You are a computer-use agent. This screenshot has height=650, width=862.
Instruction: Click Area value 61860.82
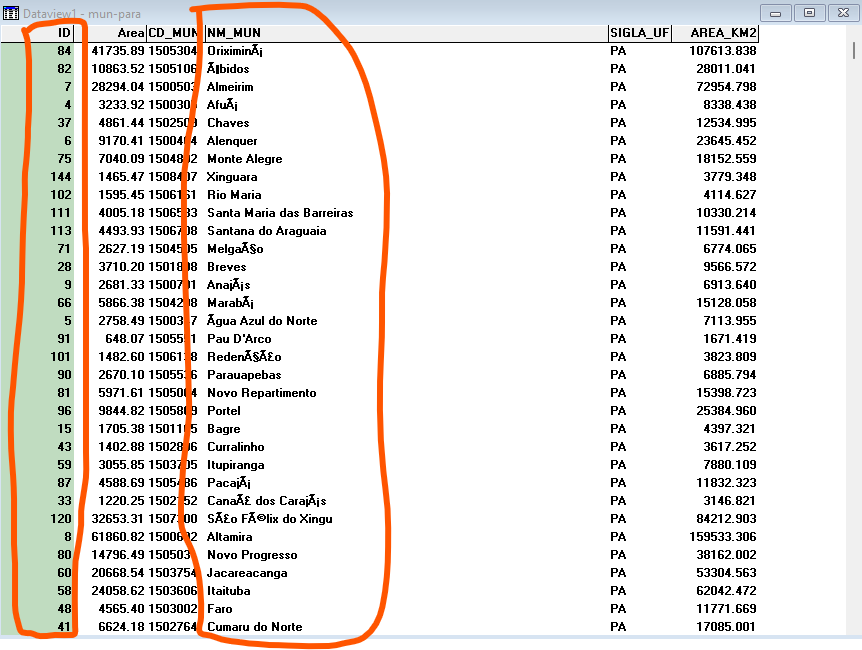point(118,537)
